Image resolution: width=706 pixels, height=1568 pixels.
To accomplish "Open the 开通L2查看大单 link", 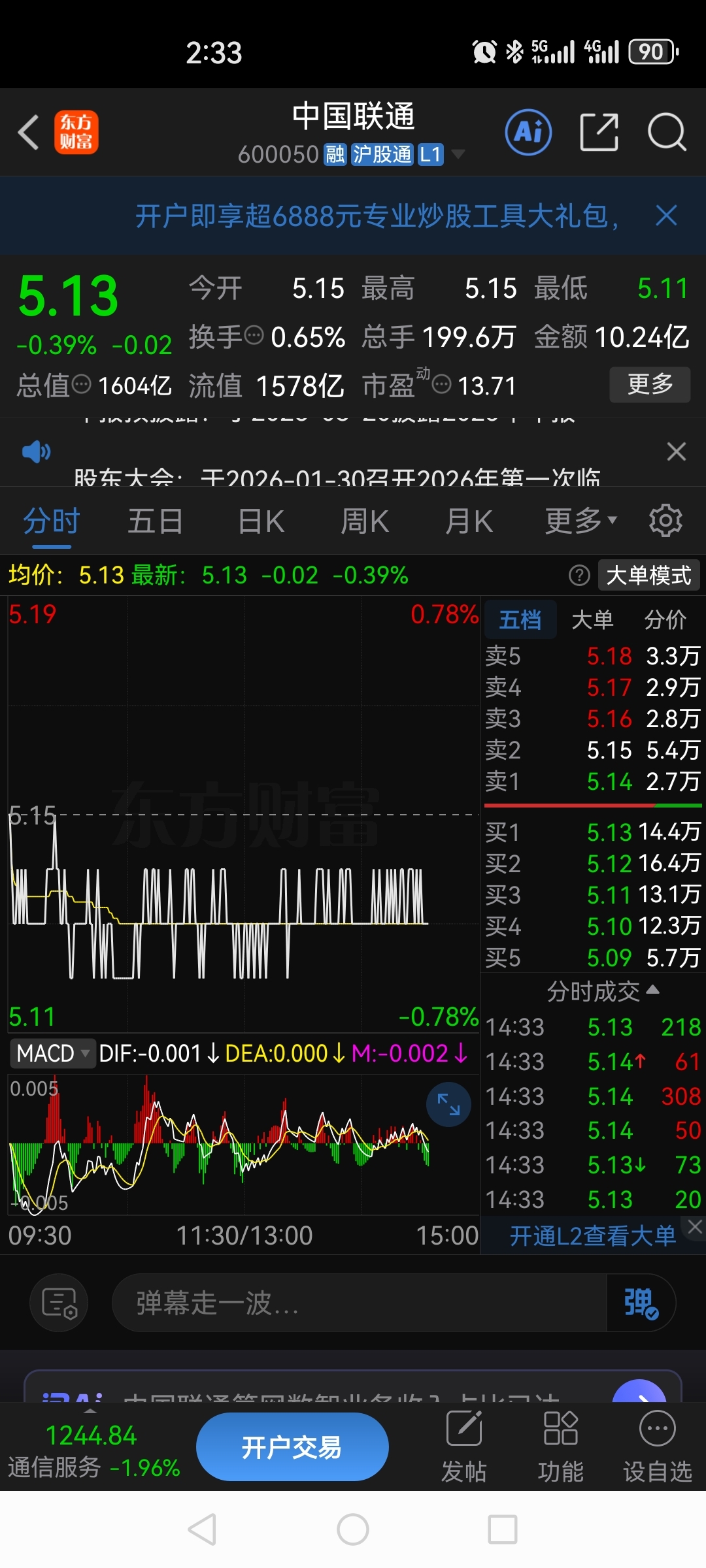I will [592, 1236].
